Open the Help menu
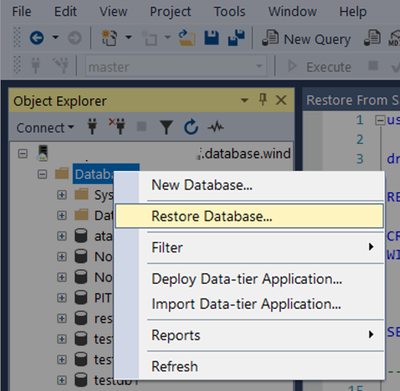This screenshot has width=400, height=391. [x=353, y=12]
